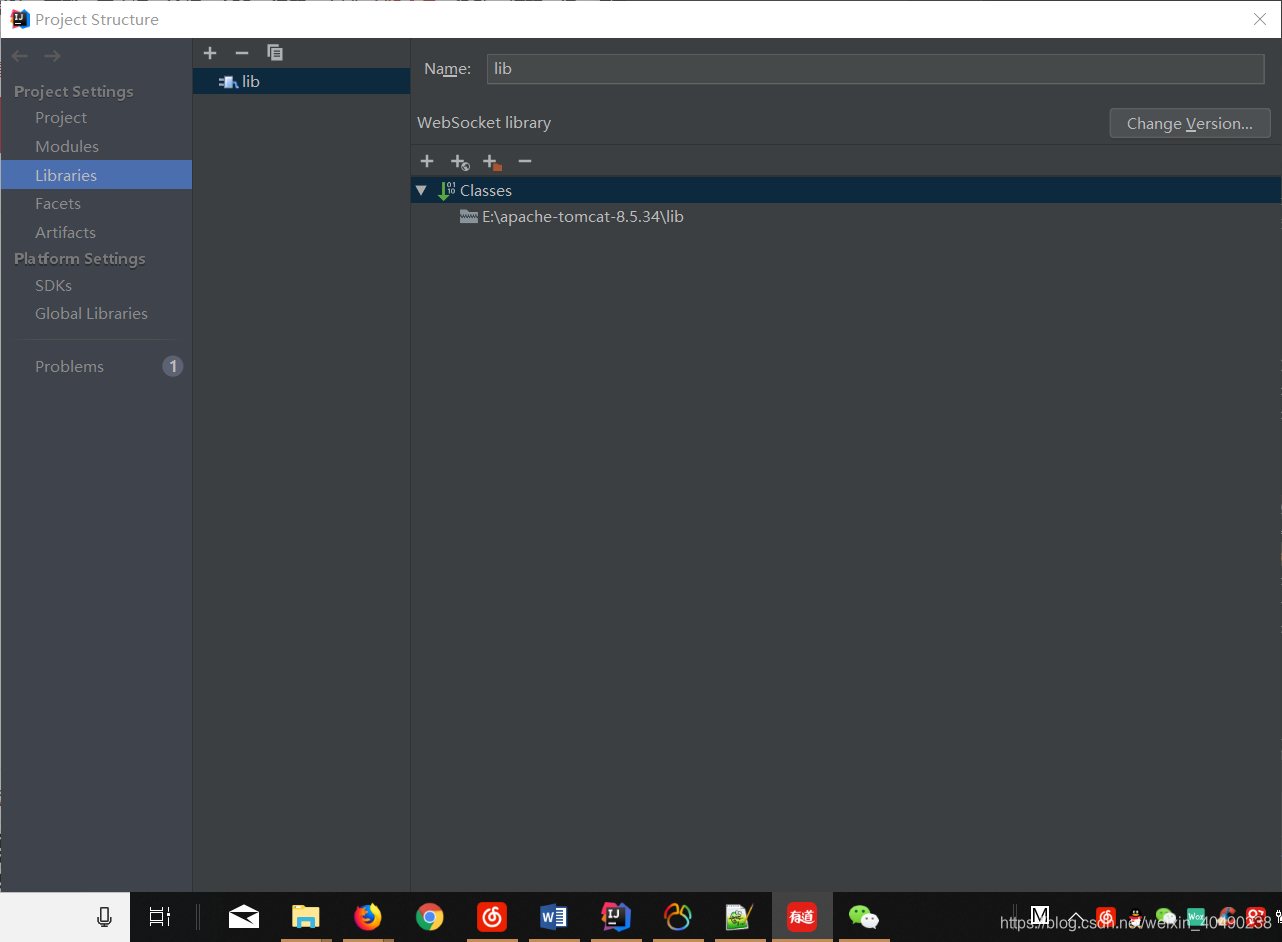Image resolution: width=1282 pixels, height=942 pixels.
Task: Launch Firefox from the taskbar
Action: pyautogui.click(x=368, y=917)
